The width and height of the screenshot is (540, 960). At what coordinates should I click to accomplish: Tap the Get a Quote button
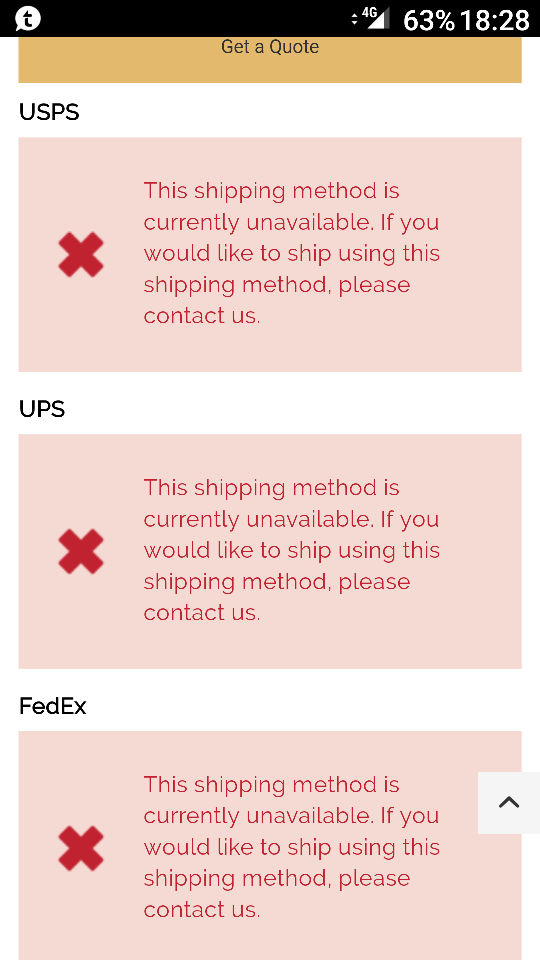270,59
